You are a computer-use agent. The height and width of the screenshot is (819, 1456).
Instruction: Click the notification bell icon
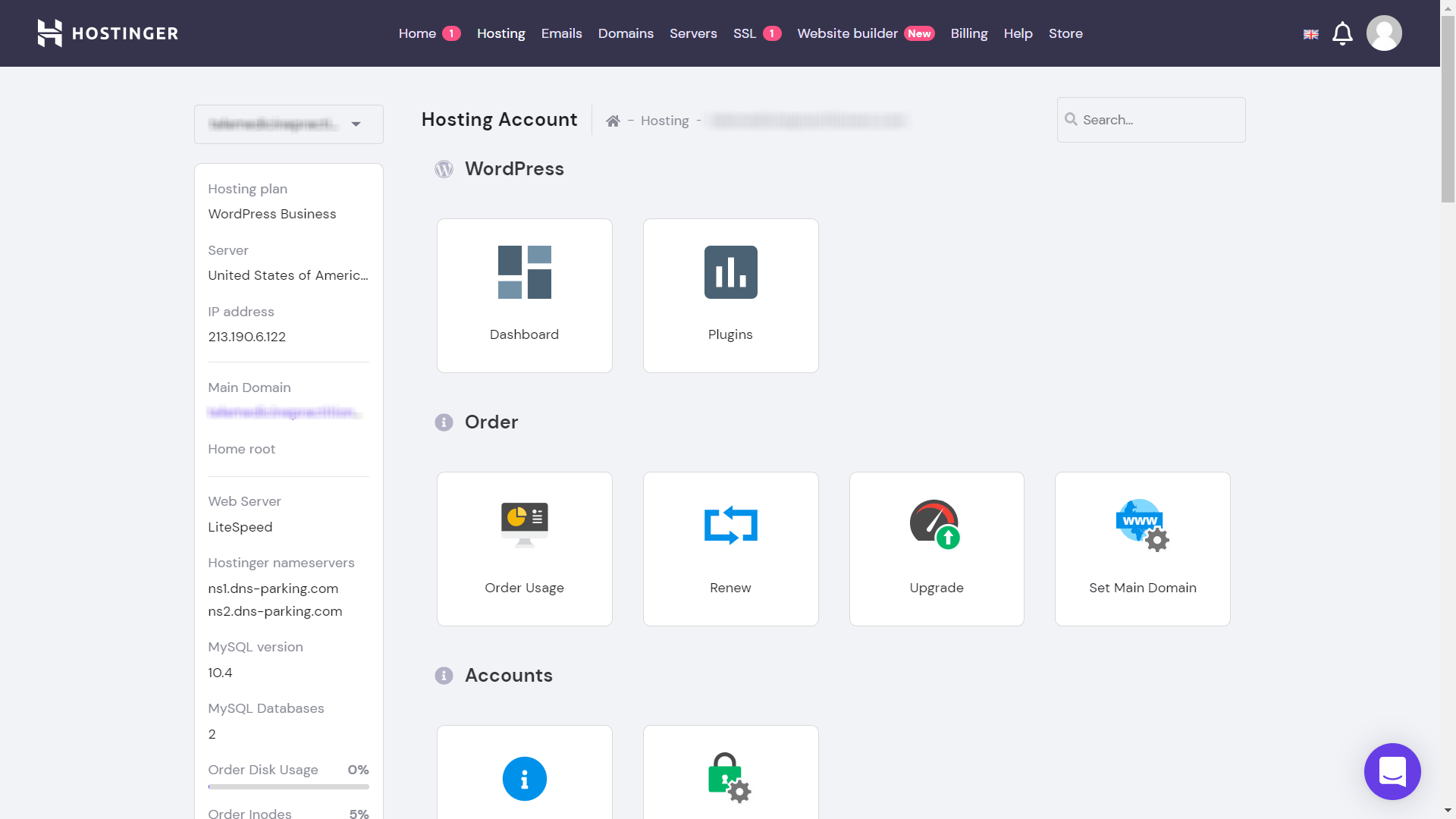tap(1342, 33)
